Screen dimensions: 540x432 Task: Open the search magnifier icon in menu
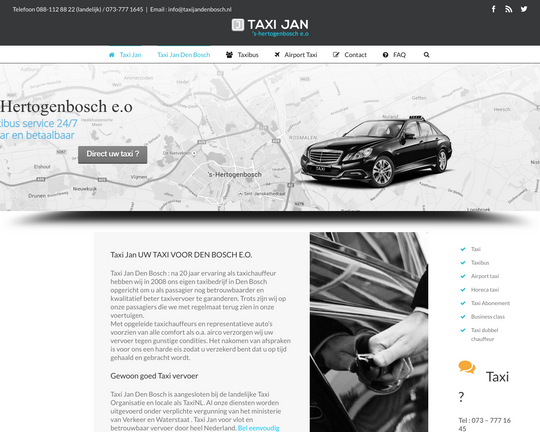pyautogui.click(x=426, y=55)
